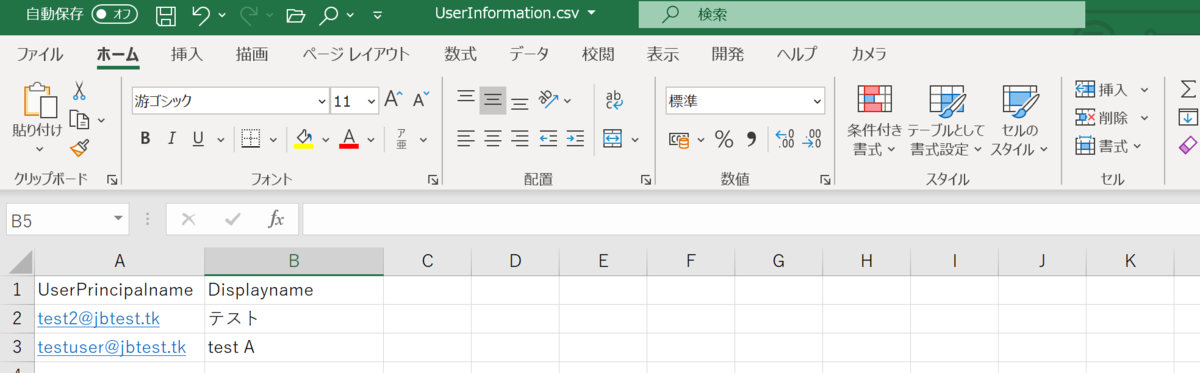
Task: Open the font size 11 dropdown
Action: pyautogui.click(x=372, y=101)
